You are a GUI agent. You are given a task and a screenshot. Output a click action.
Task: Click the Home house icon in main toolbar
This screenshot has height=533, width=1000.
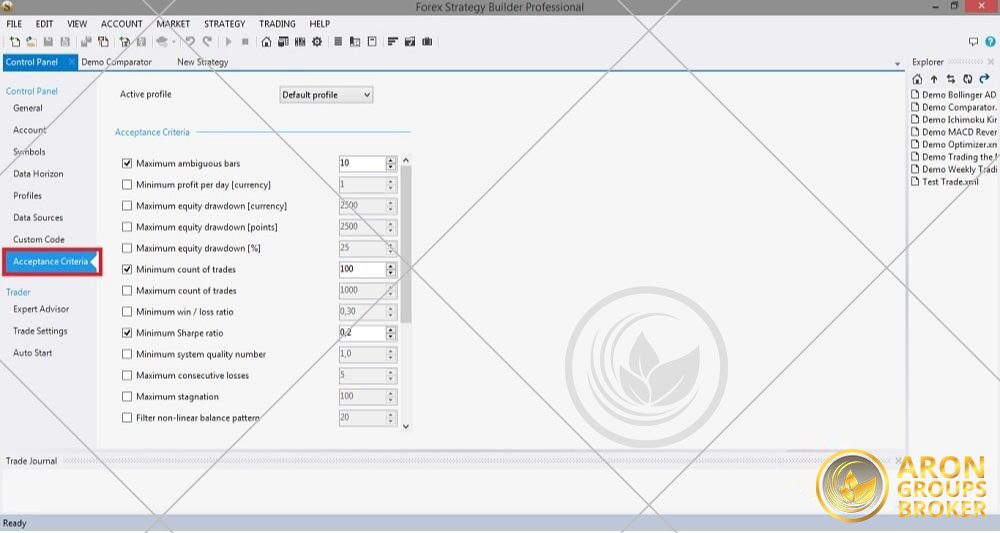point(266,42)
